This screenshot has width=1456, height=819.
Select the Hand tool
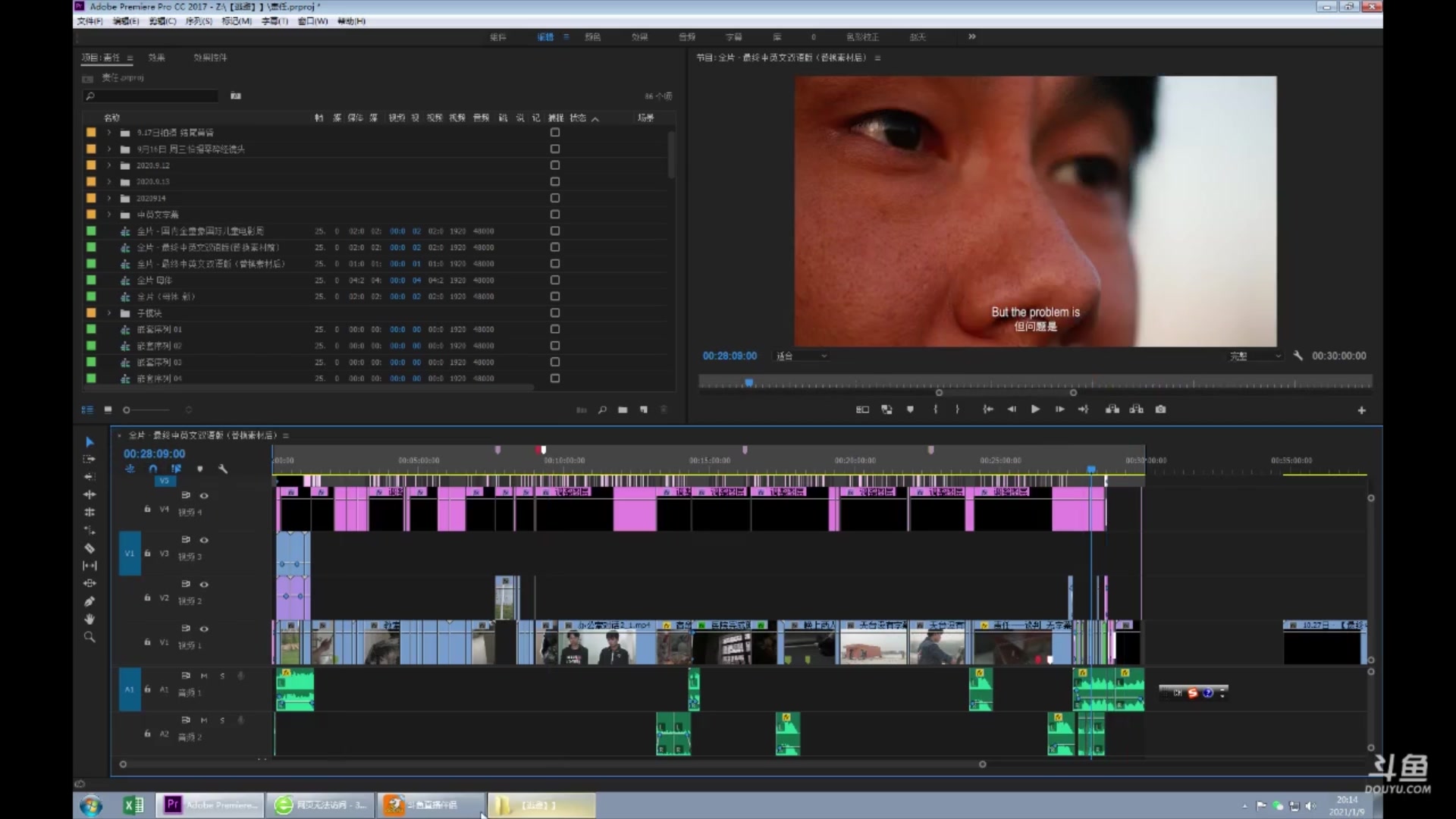tap(89, 619)
